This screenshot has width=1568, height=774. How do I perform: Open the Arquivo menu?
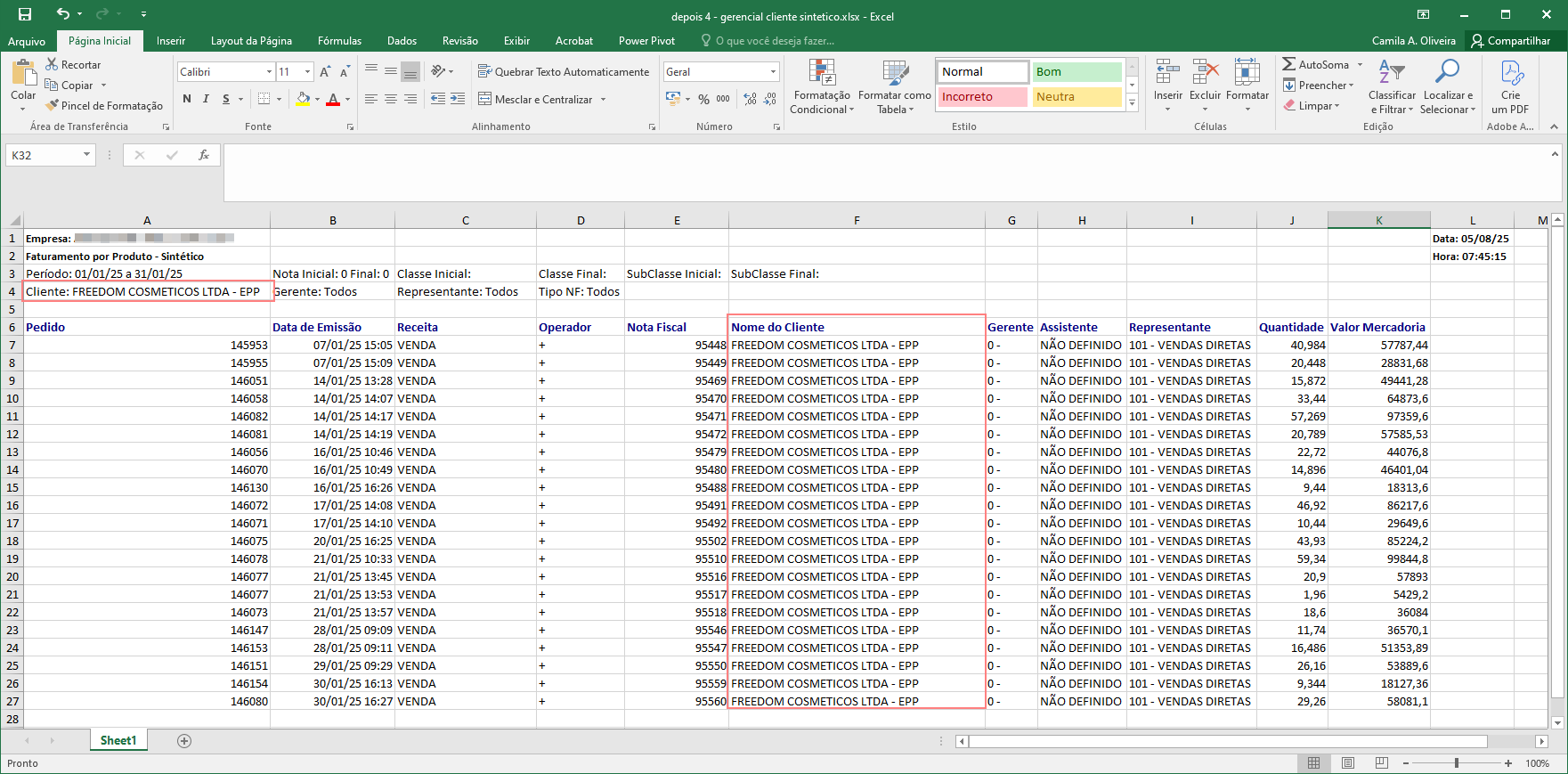(27, 41)
